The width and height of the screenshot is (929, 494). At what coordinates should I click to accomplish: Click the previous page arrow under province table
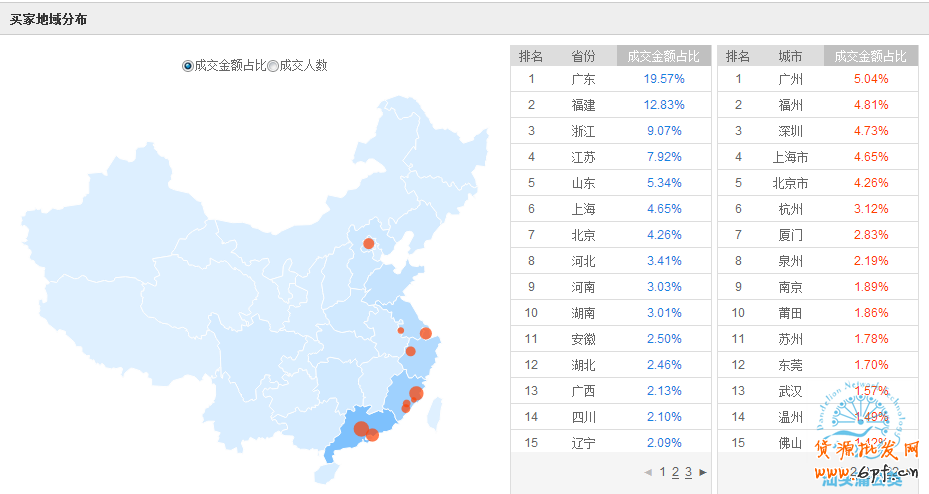pos(648,472)
